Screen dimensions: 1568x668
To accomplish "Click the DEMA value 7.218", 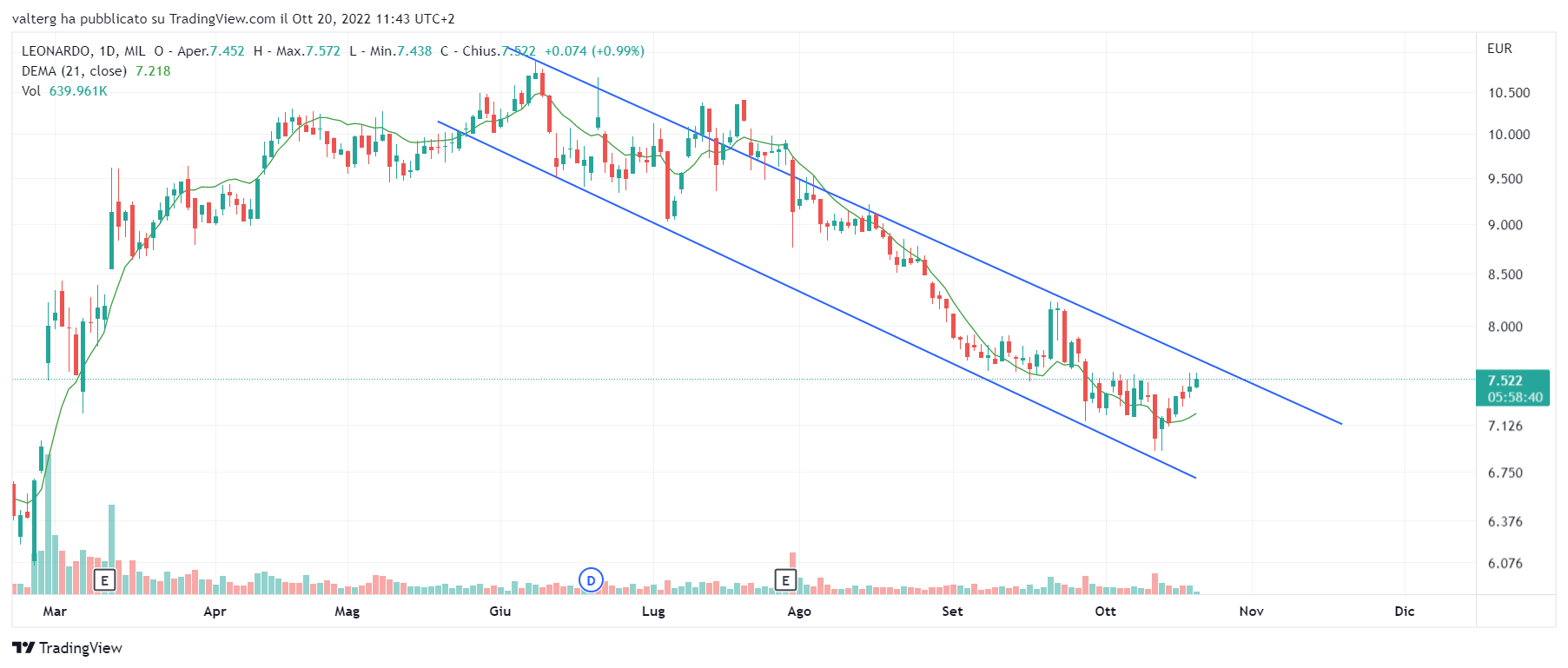I will 153,71.
